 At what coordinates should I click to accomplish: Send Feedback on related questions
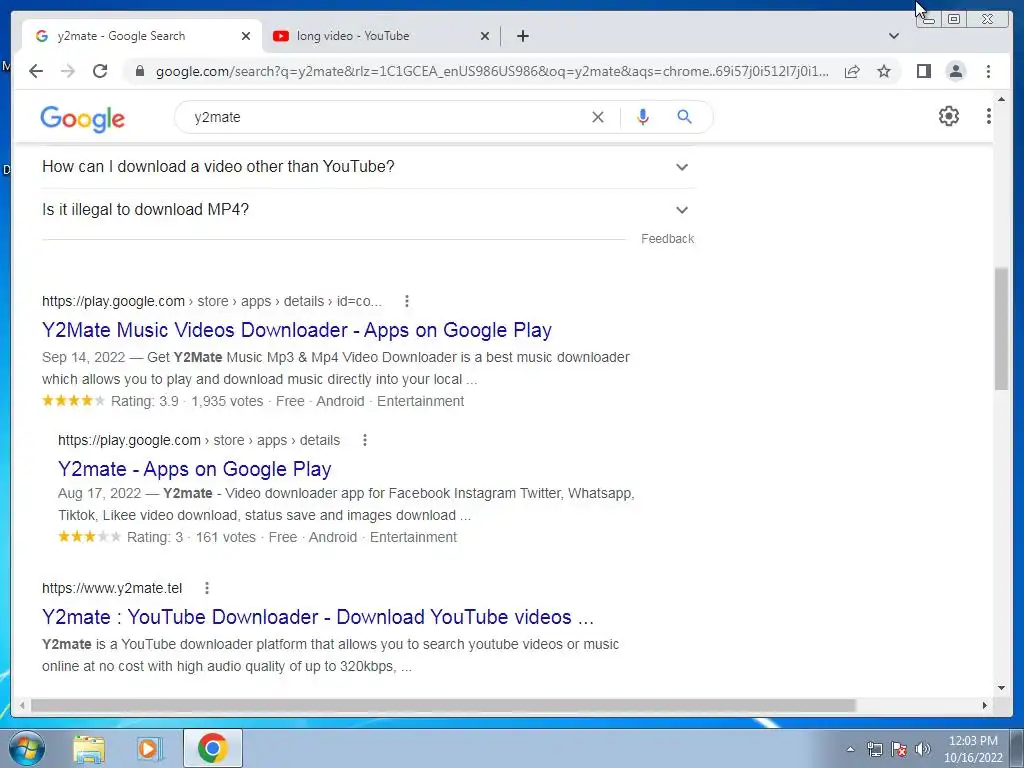click(667, 238)
